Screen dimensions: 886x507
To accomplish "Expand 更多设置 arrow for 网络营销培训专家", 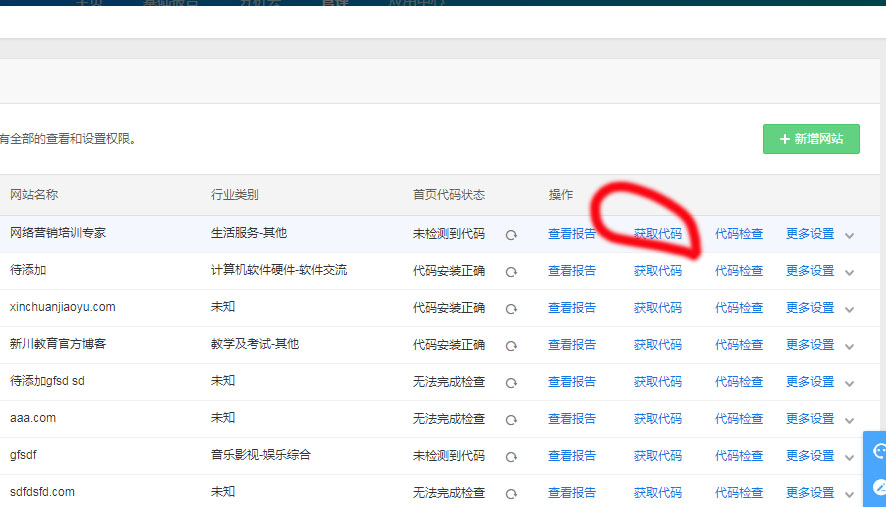I will [x=849, y=236].
